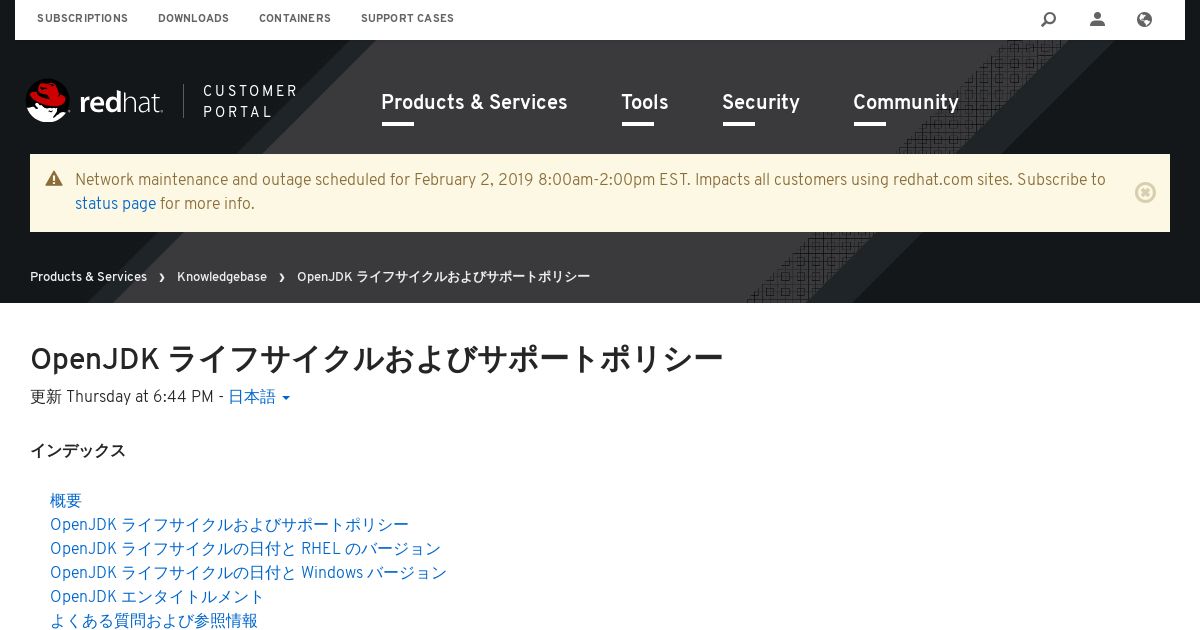Go to Products & Services breadcrumb
The image size is (1200, 630).
[88, 277]
